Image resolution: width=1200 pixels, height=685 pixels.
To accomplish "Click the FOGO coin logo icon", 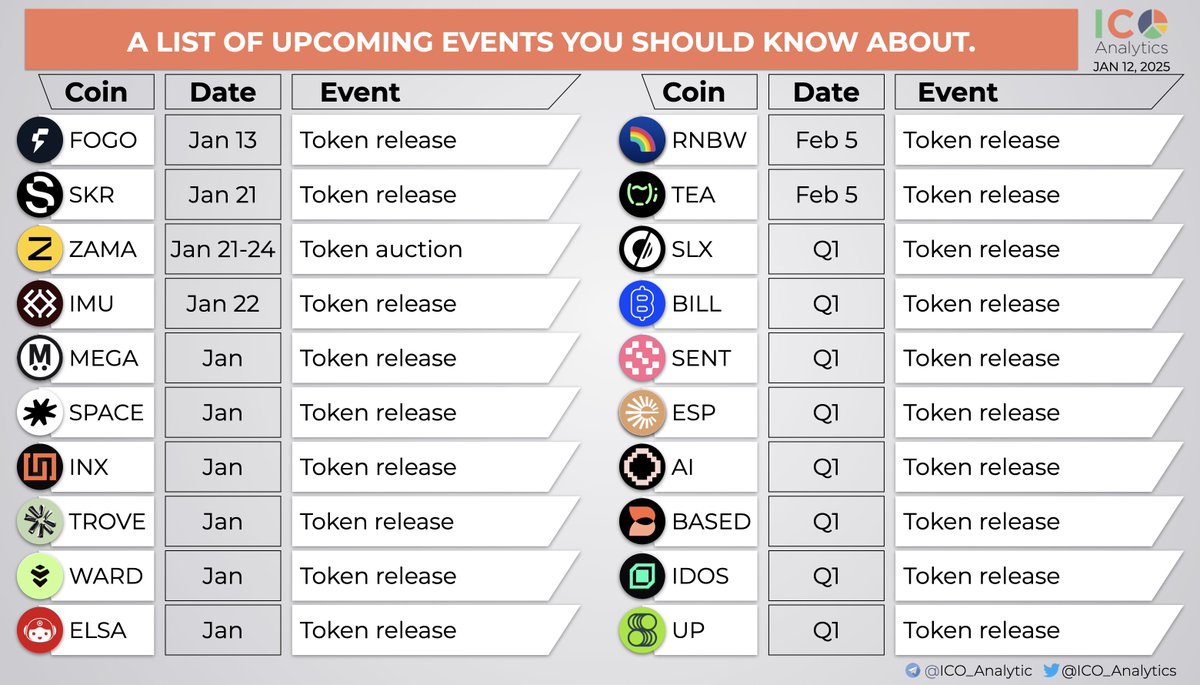I will click(x=41, y=140).
